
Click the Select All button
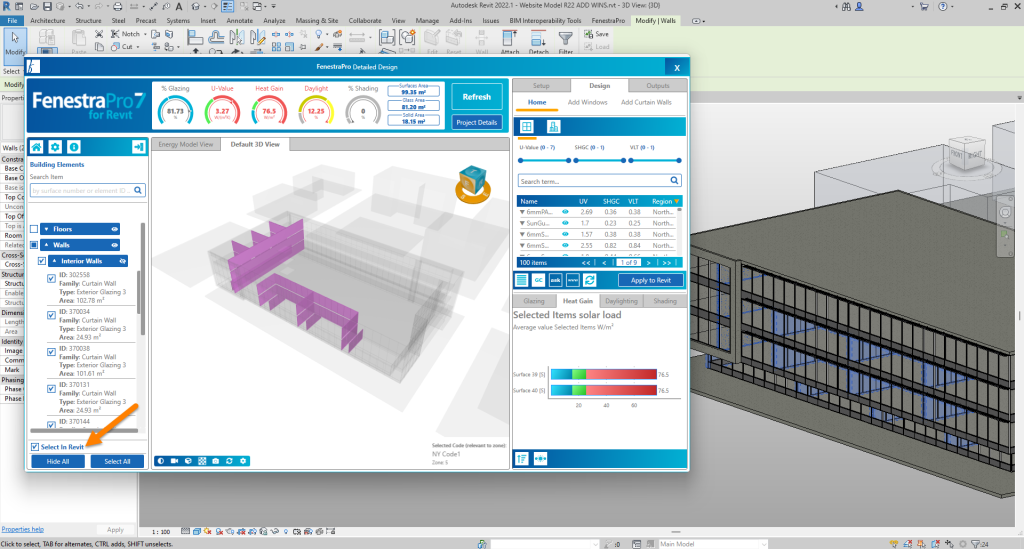(x=117, y=462)
